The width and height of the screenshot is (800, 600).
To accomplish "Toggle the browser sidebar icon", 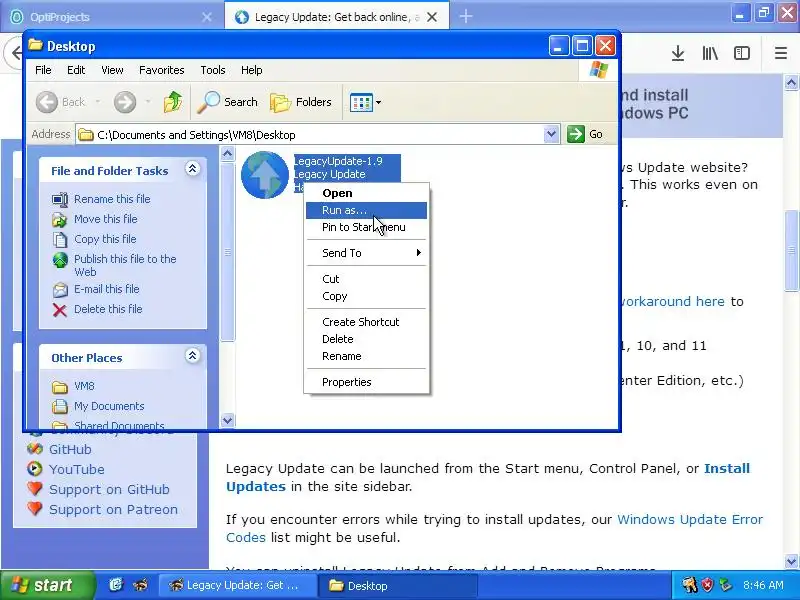I will point(742,53).
